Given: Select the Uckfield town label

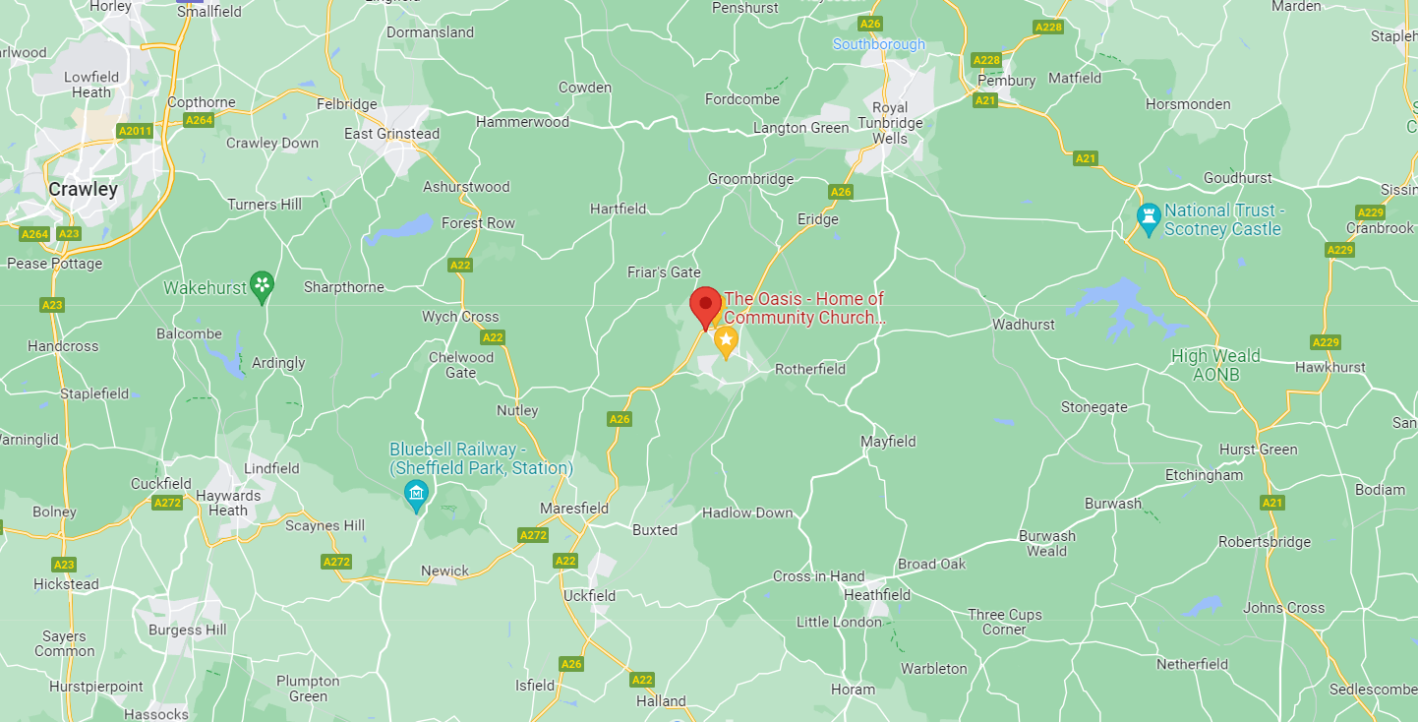Looking at the screenshot, I should click(x=589, y=596).
